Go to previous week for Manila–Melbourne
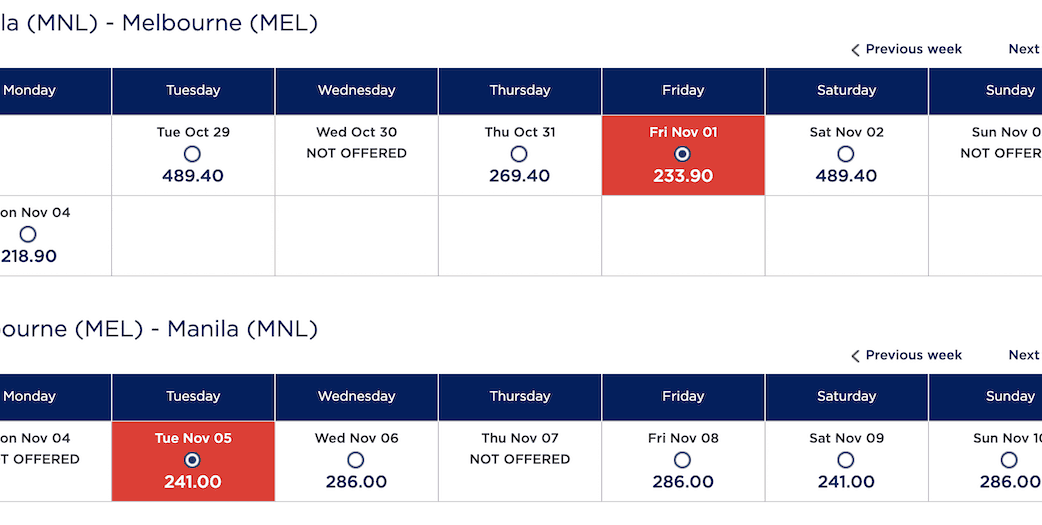The width and height of the screenshot is (1042, 525). 906,49
